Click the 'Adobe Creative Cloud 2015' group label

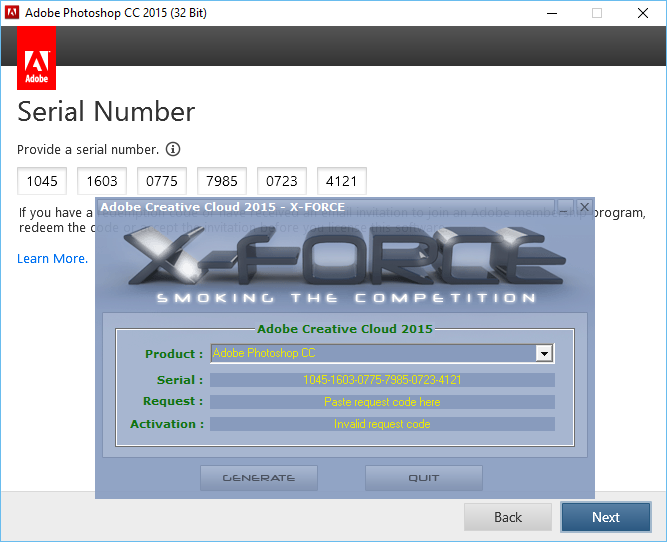click(x=345, y=329)
